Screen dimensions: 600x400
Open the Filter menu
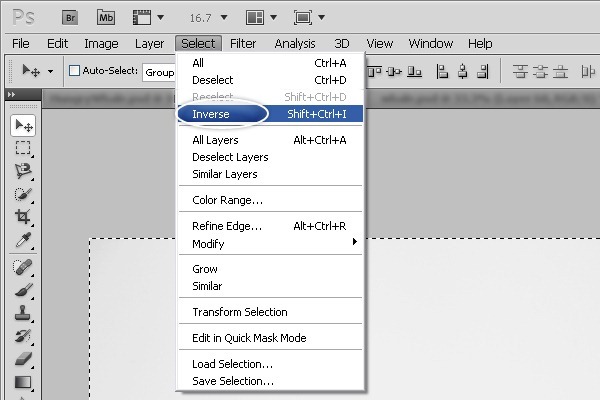click(243, 44)
